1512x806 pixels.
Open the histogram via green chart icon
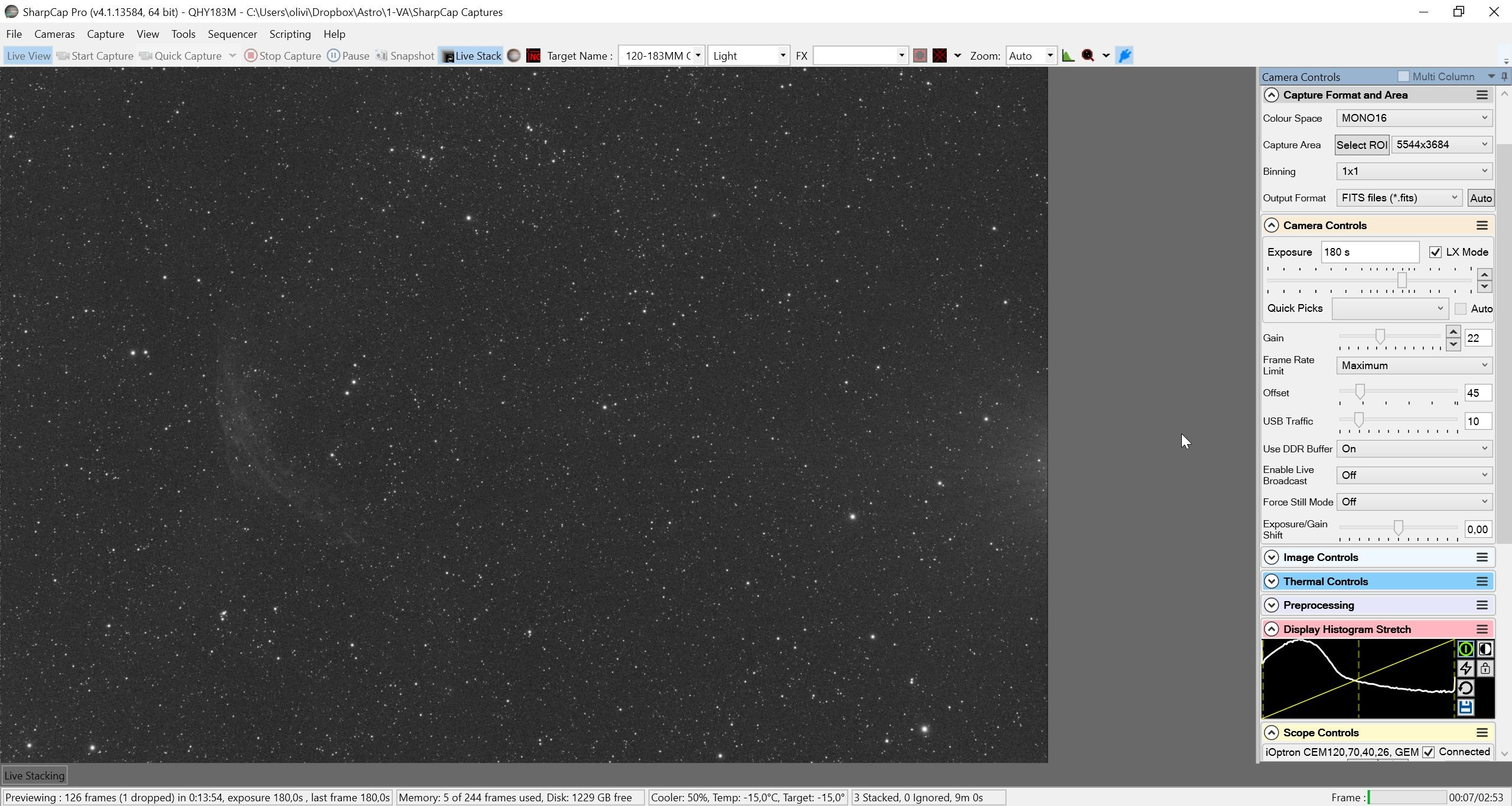point(1068,56)
